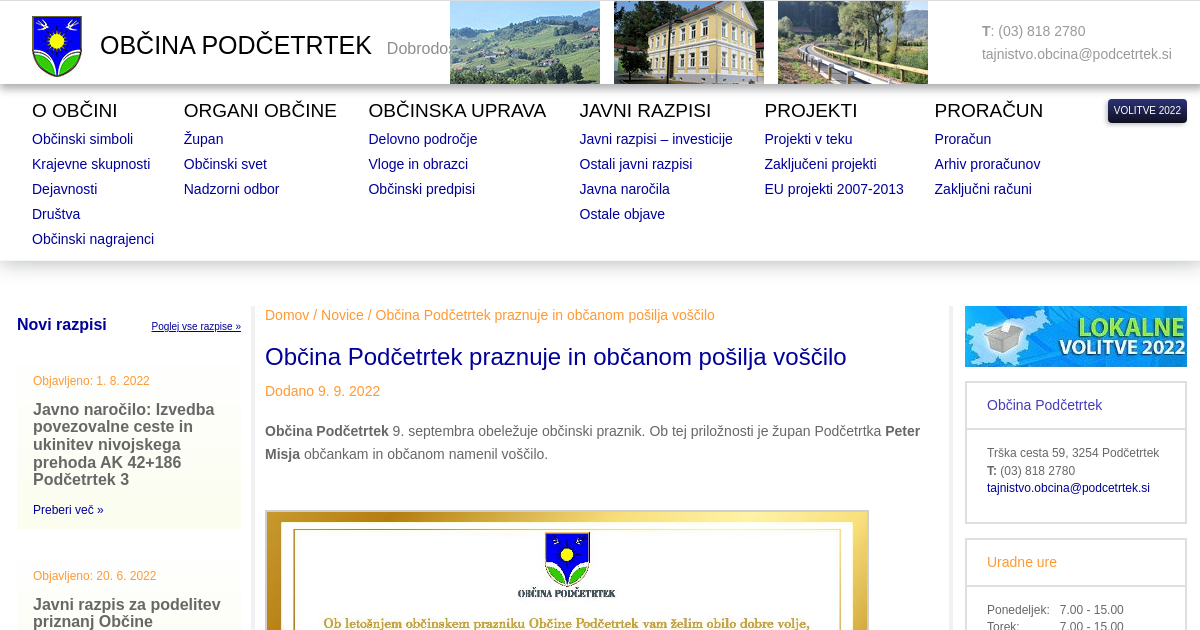The image size is (1200, 630).
Task: Open the Župan menu item
Action: pos(203,139)
